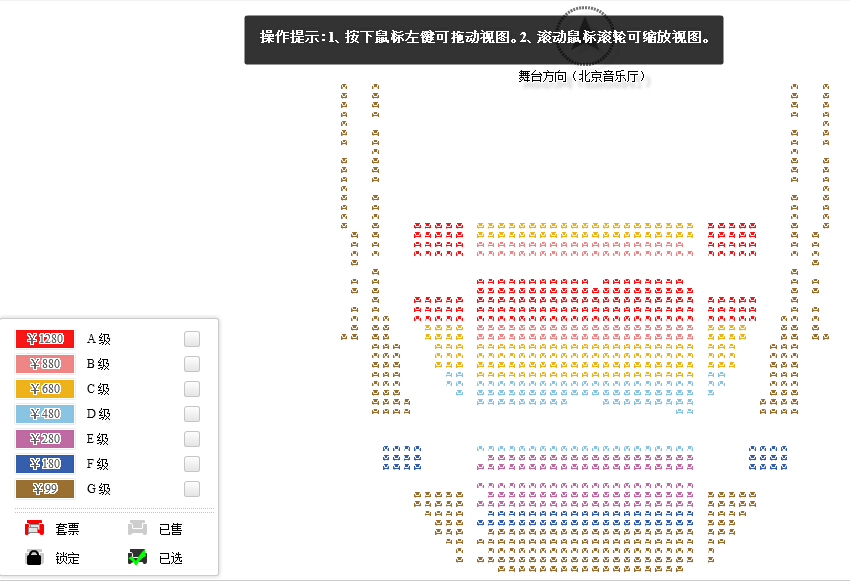Check the F级 ¥180 checkbox
850x581 pixels.
[x=192, y=464]
